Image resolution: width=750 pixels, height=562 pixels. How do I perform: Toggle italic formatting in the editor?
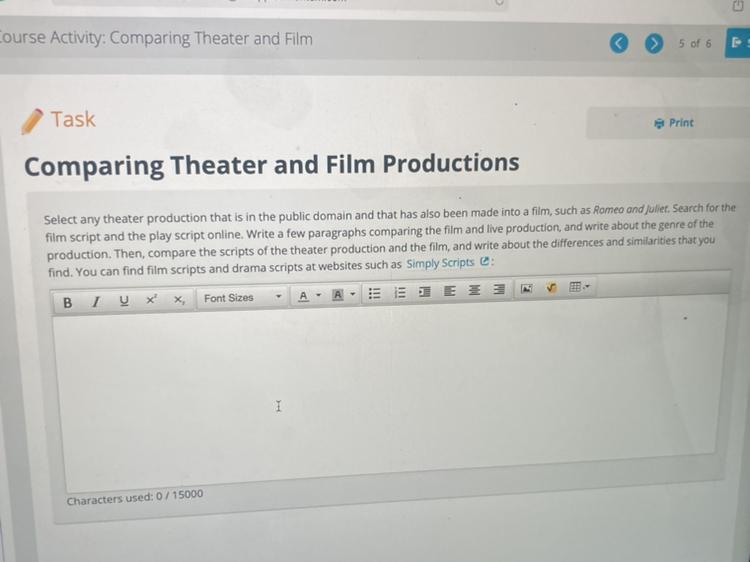96,302
